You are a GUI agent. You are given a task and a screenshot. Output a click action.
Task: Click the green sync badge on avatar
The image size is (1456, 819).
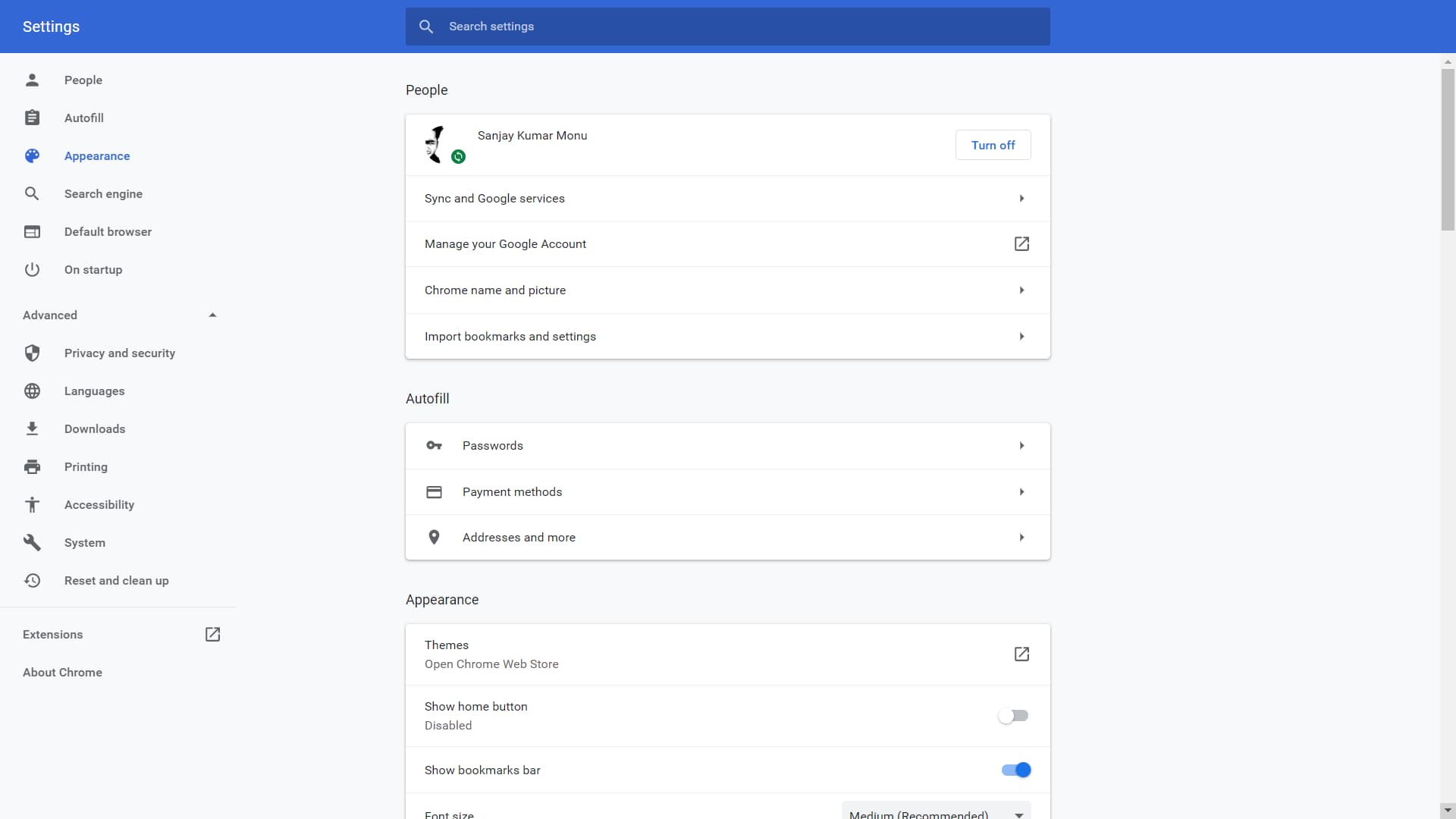pyautogui.click(x=458, y=157)
